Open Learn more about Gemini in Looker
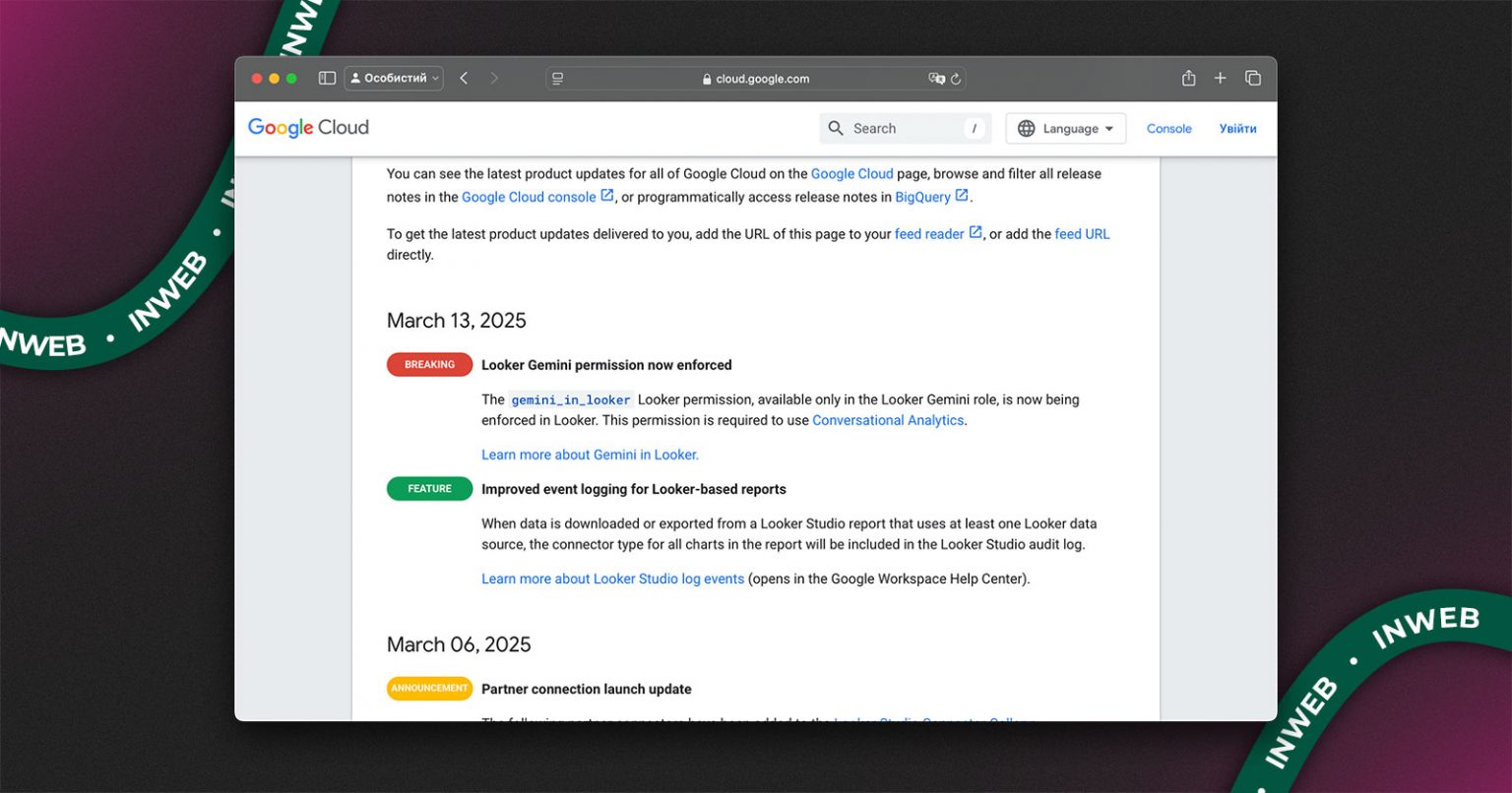This screenshot has height=793, width=1512. pos(590,455)
